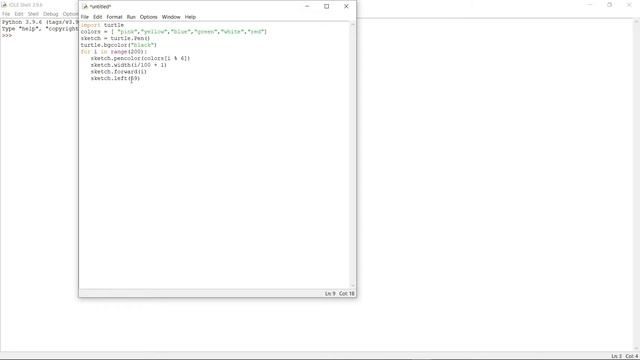640x360 pixels.
Task: Click the editor status 'Ln: 9'
Action: point(330,293)
